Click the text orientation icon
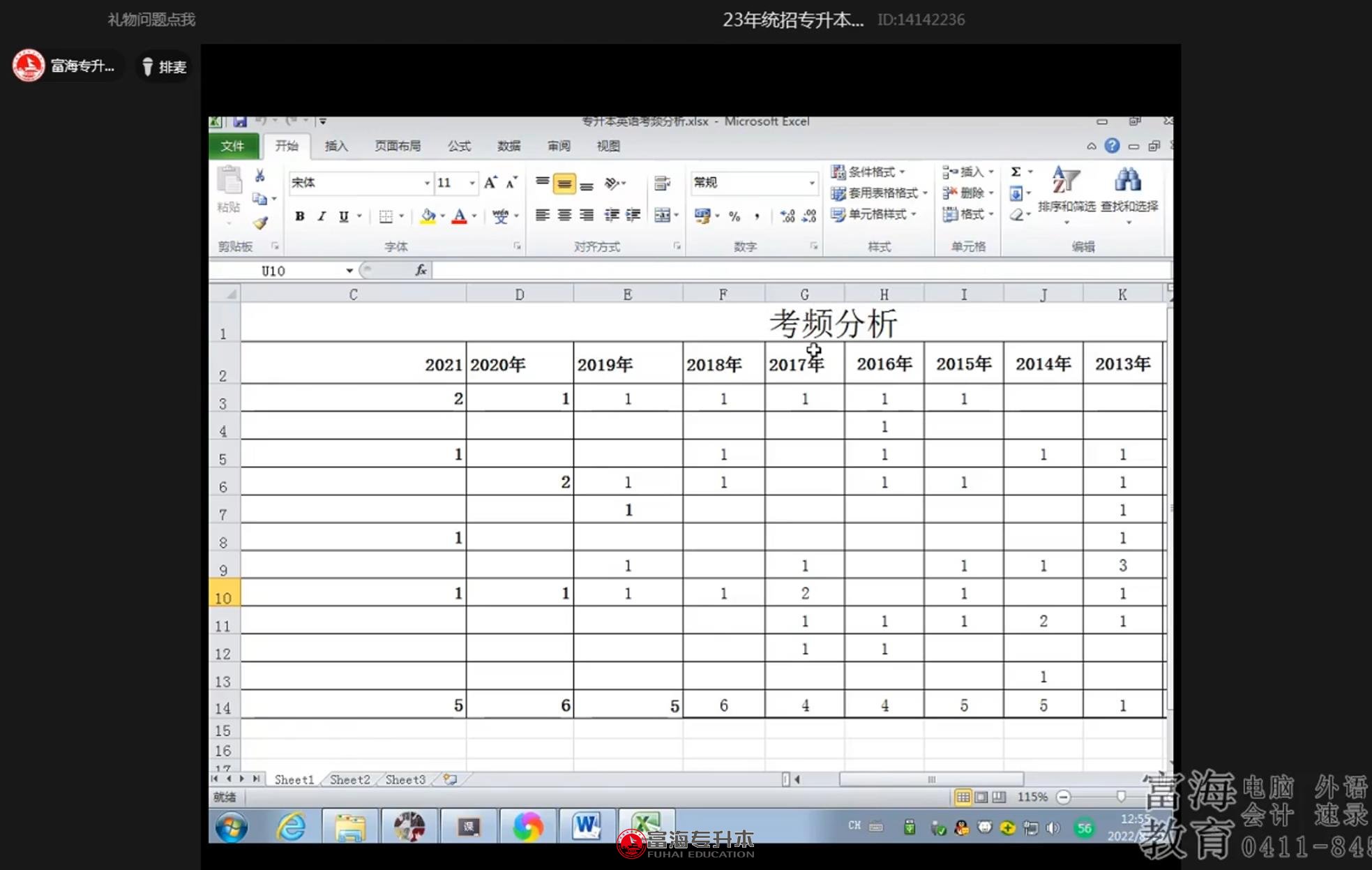This screenshot has width=1372, height=870. point(612,183)
